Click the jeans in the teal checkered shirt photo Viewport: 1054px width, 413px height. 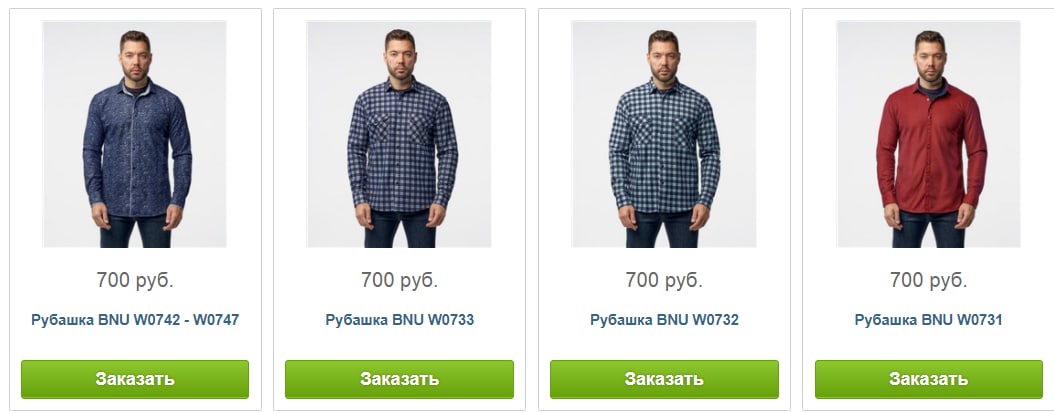pos(662,230)
